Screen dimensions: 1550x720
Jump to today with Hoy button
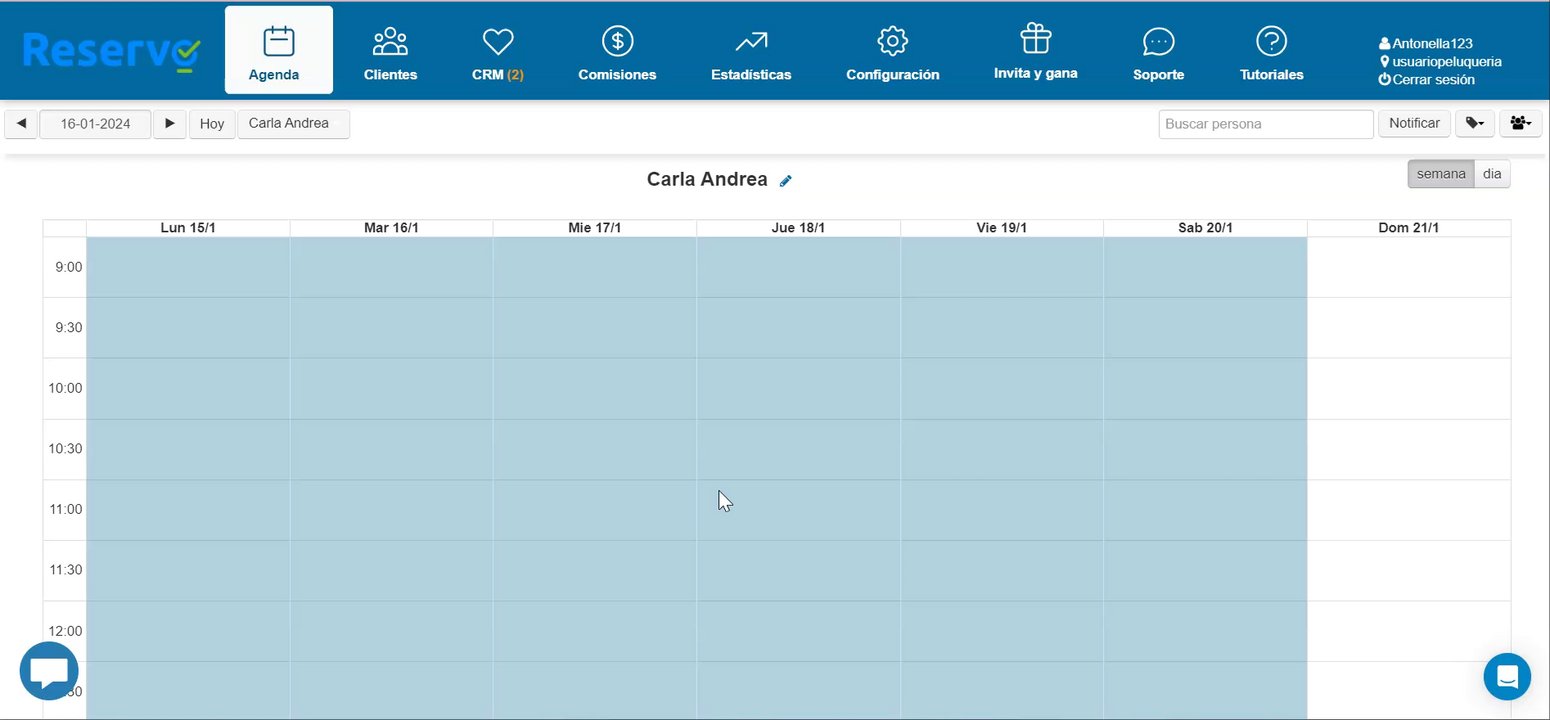(x=212, y=124)
